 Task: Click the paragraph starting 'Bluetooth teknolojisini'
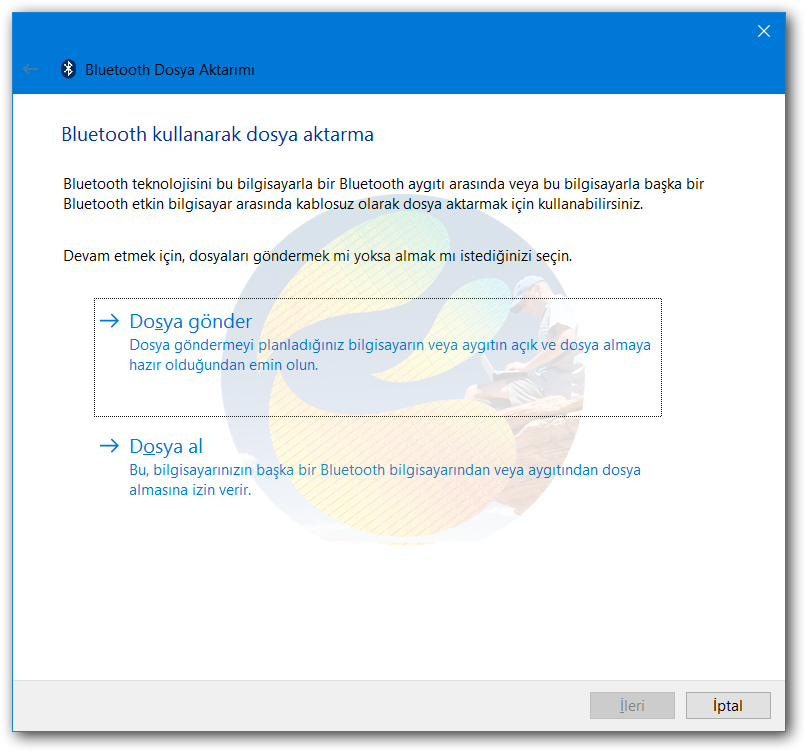point(383,194)
